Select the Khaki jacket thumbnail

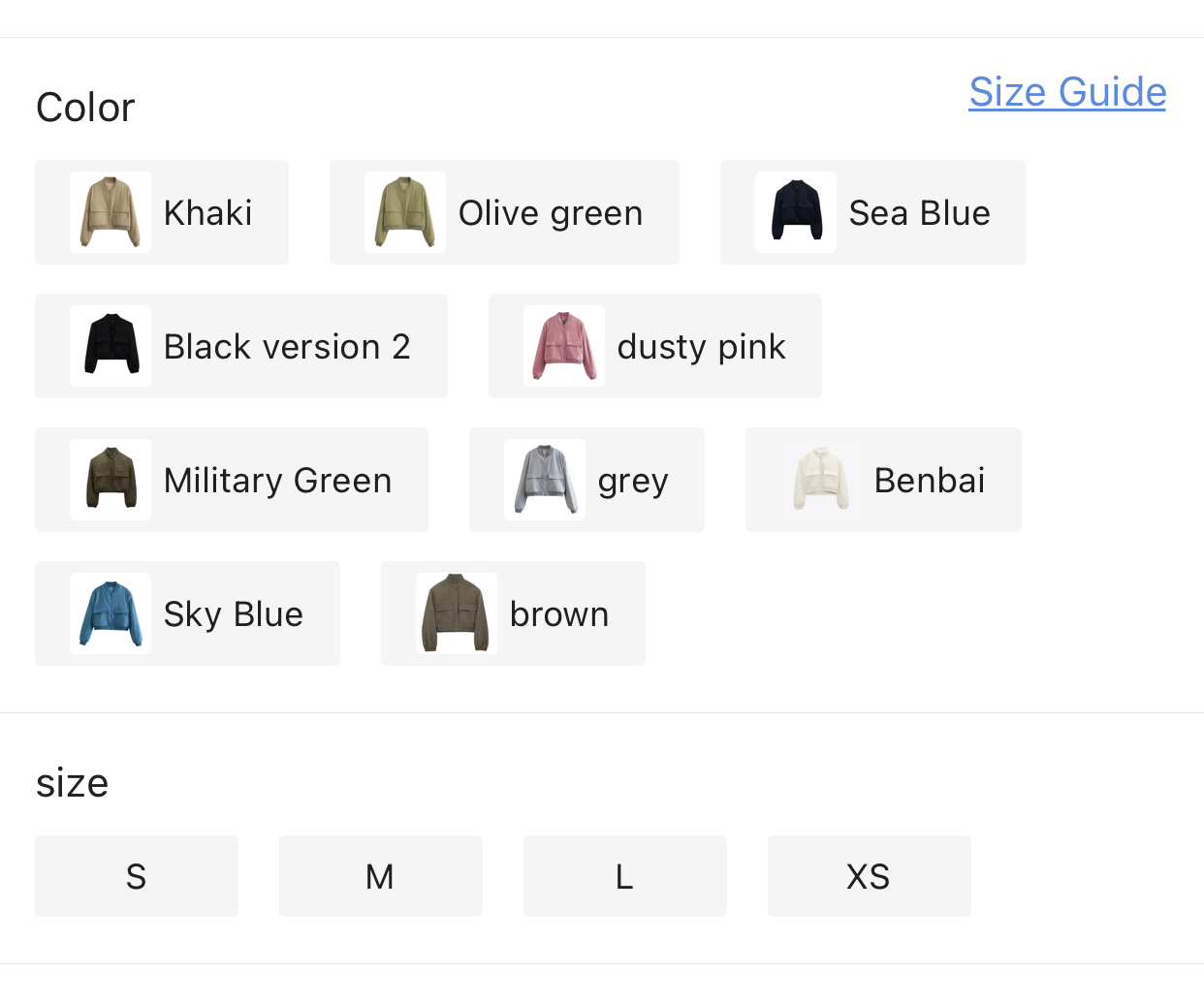coord(111,212)
